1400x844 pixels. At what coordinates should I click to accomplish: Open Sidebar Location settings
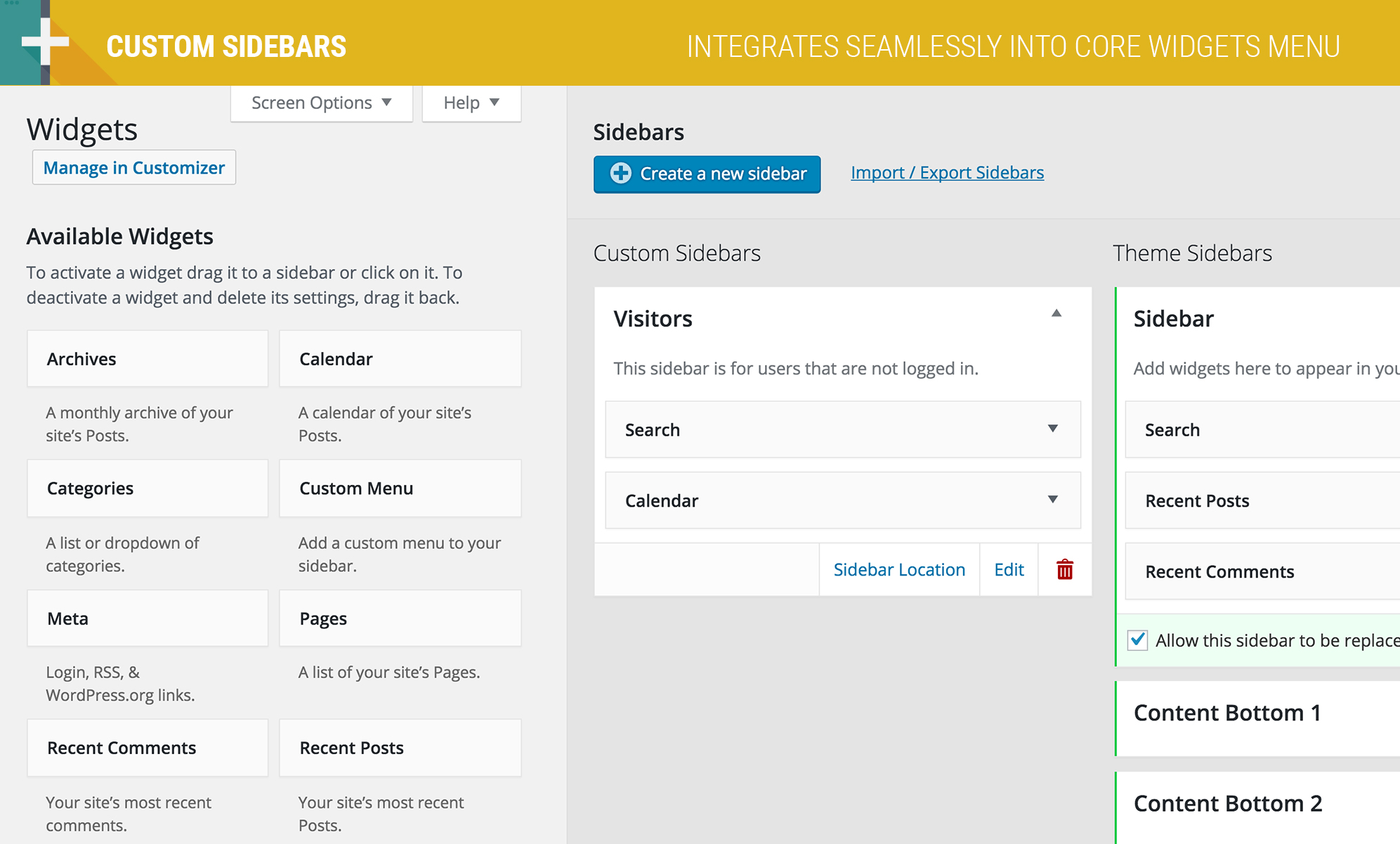[898, 570]
